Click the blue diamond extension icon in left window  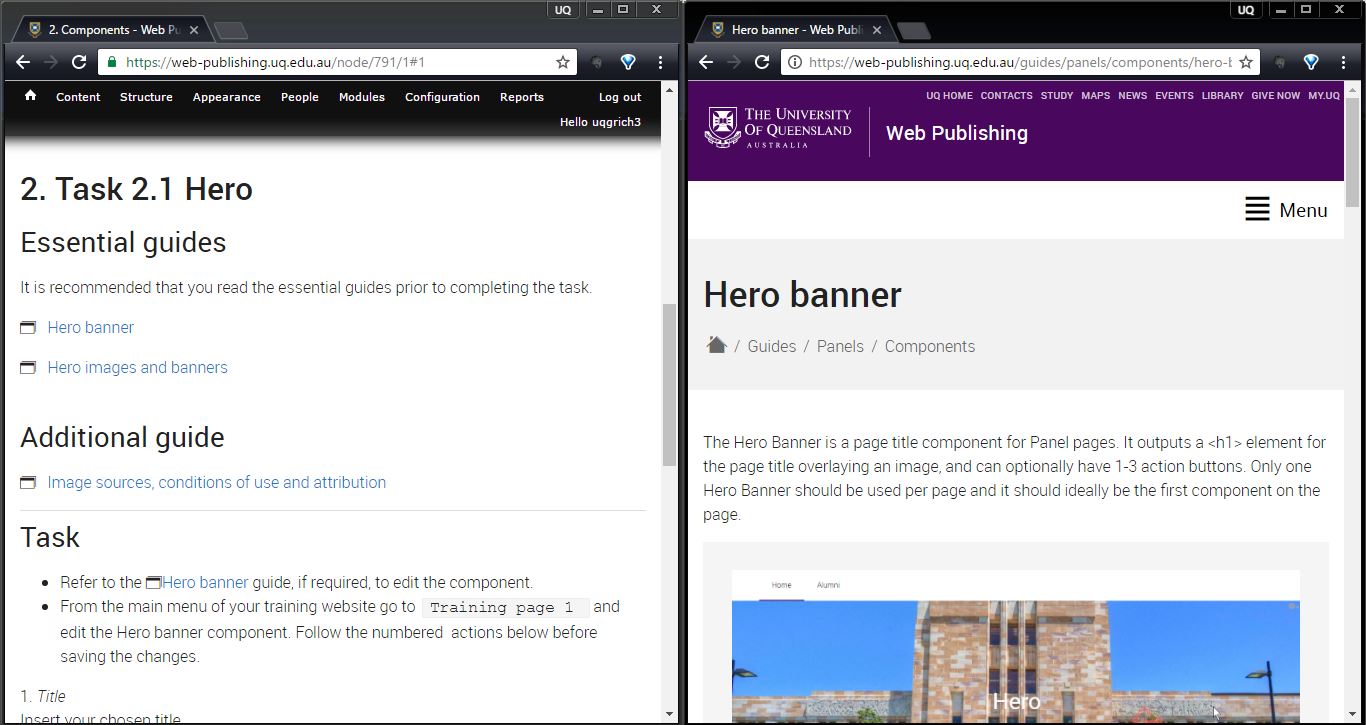(x=628, y=62)
